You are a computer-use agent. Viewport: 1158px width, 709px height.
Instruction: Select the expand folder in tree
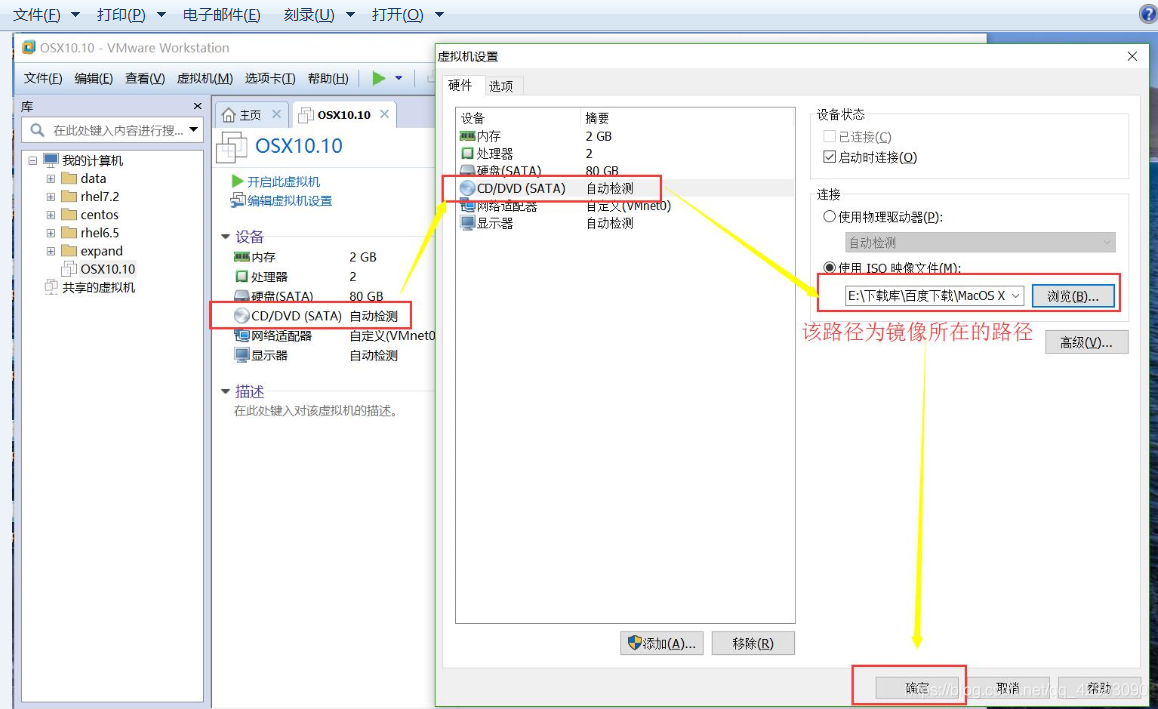[92, 251]
